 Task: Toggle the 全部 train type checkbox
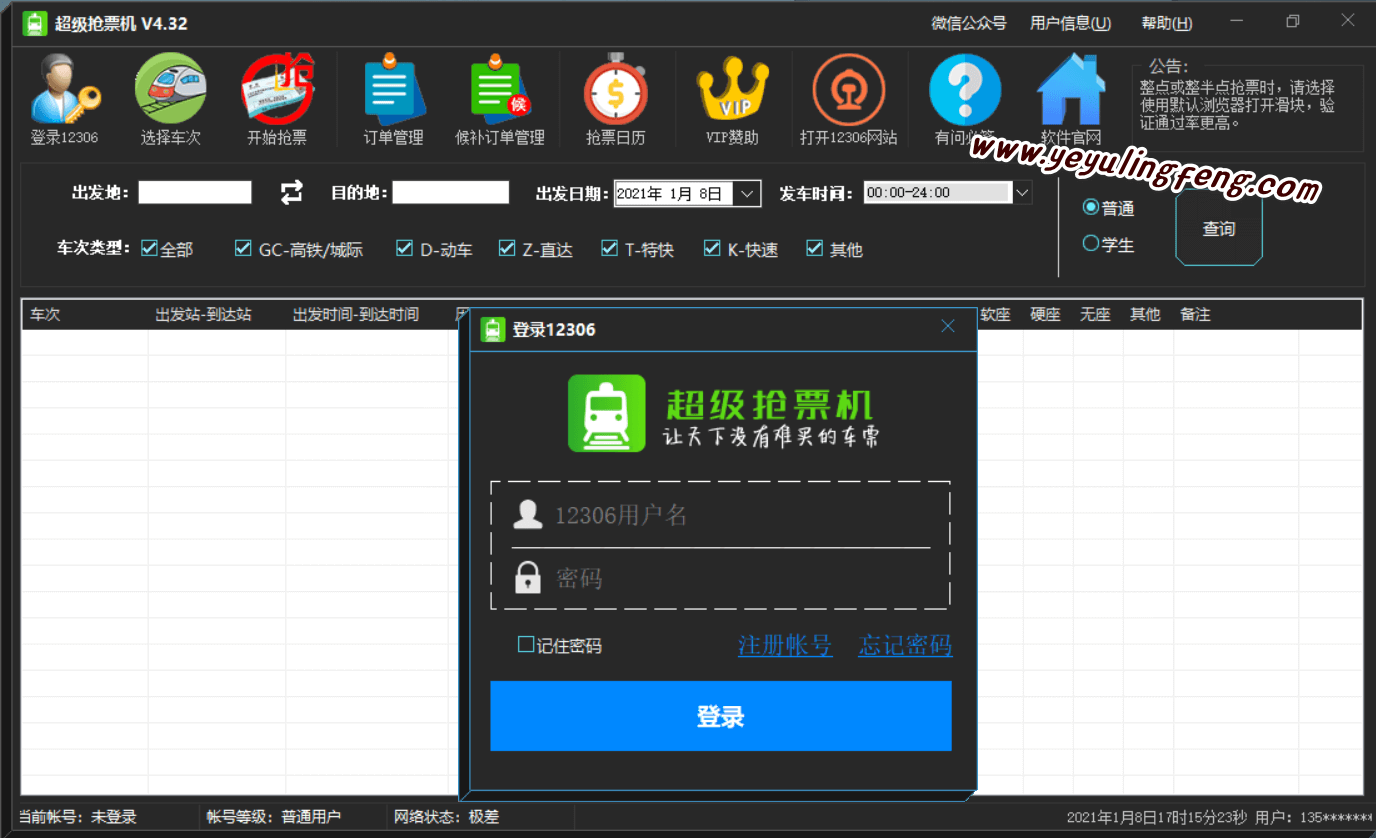(x=149, y=248)
